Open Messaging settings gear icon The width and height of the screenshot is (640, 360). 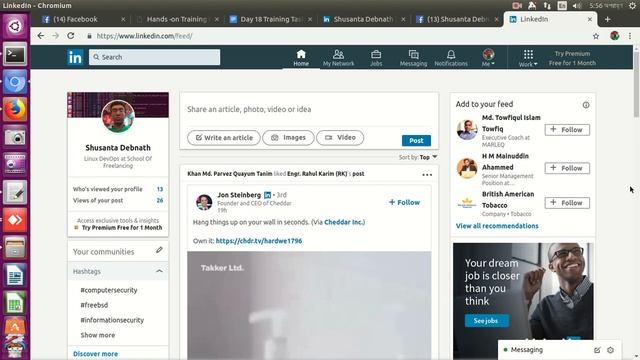[x=610, y=350]
